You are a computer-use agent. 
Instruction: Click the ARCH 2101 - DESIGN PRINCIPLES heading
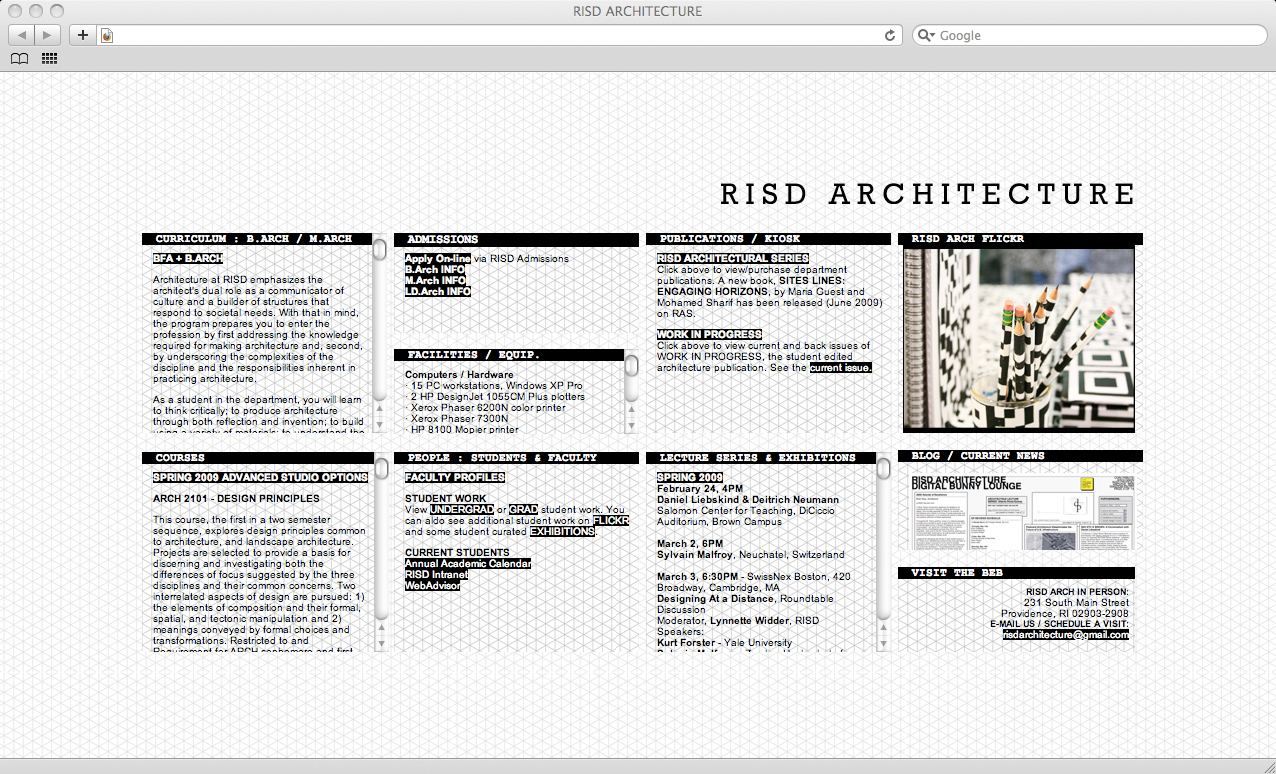(x=236, y=498)
